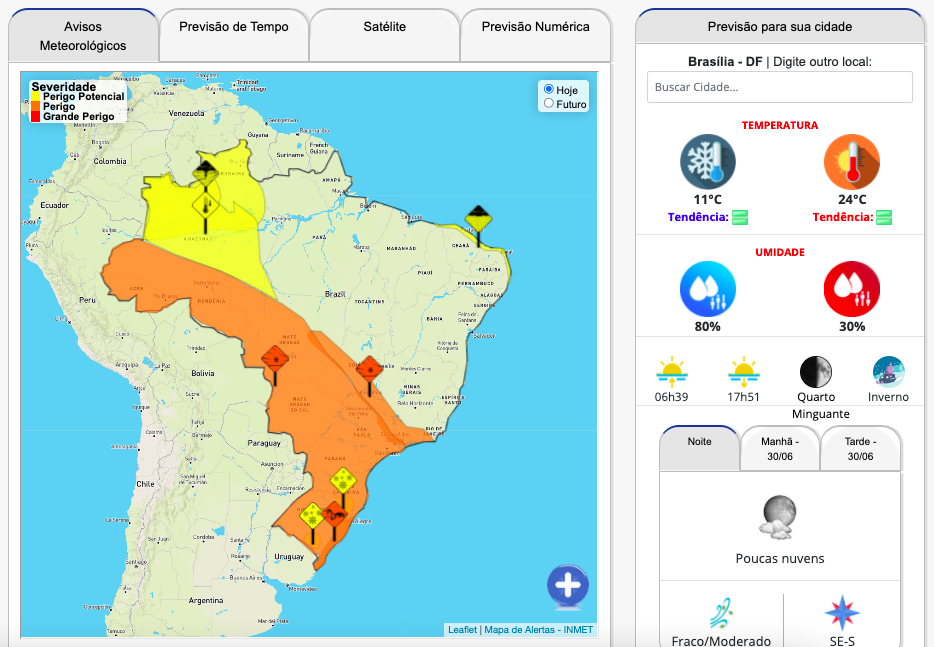Click the minimum temperature snowflake icon

point(708,162)
